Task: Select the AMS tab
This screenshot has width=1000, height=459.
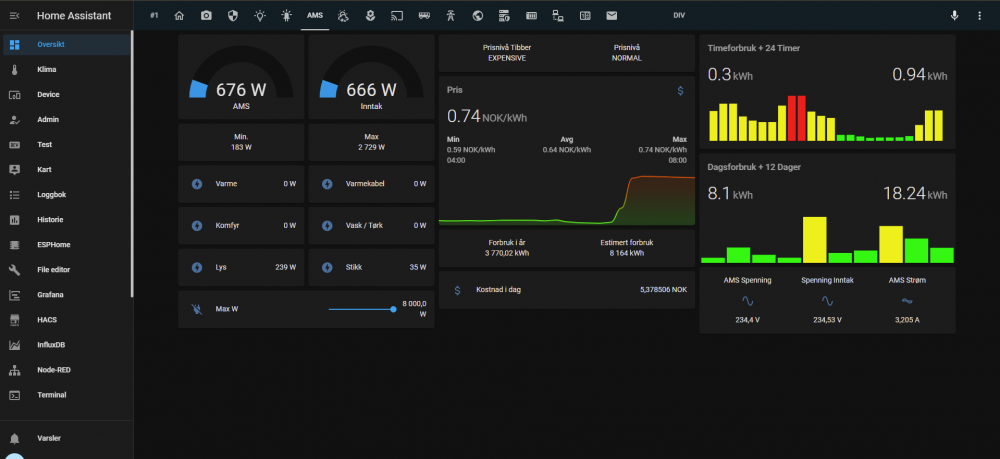Action: click(315, 16)
